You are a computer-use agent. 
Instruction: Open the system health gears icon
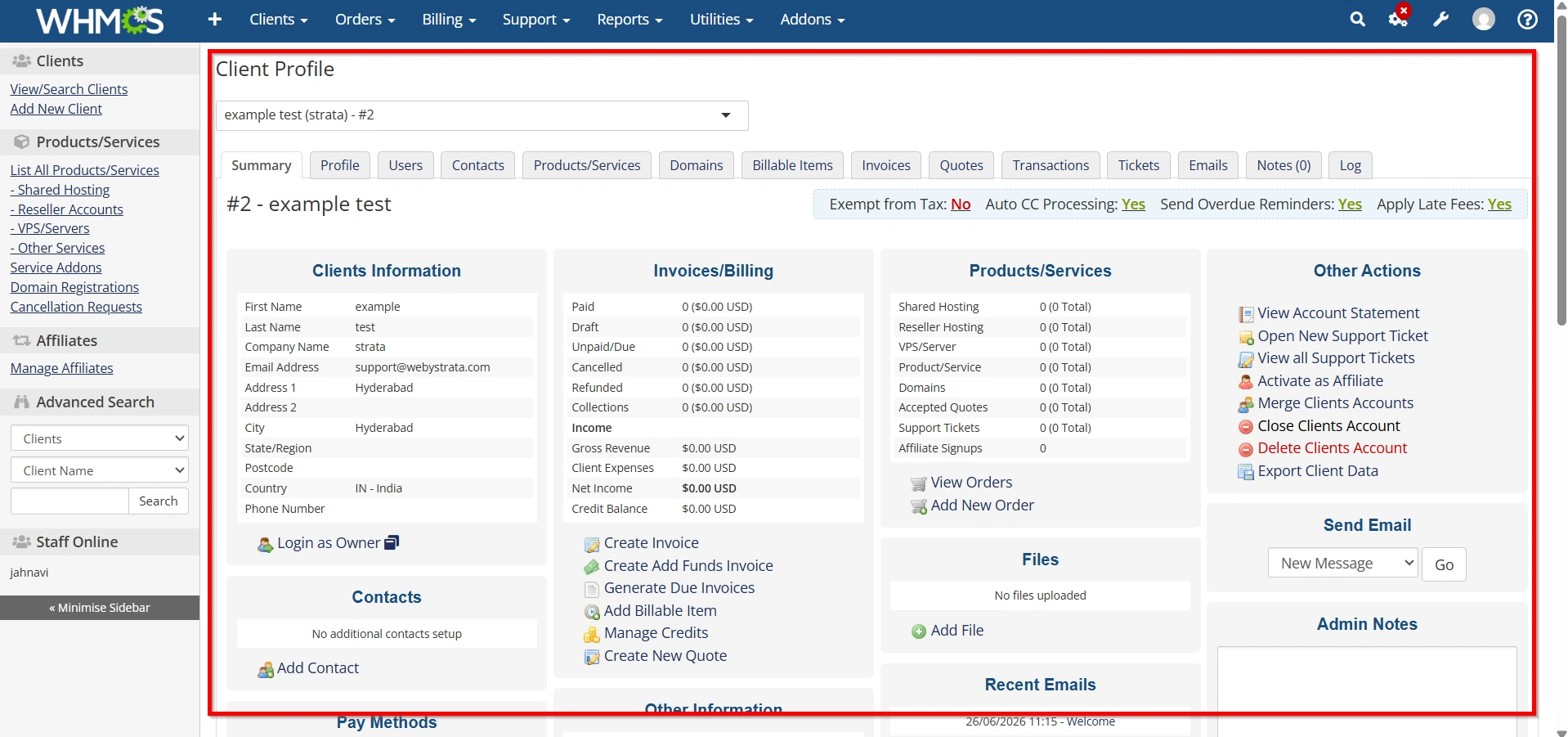[x=1398, y=19]
